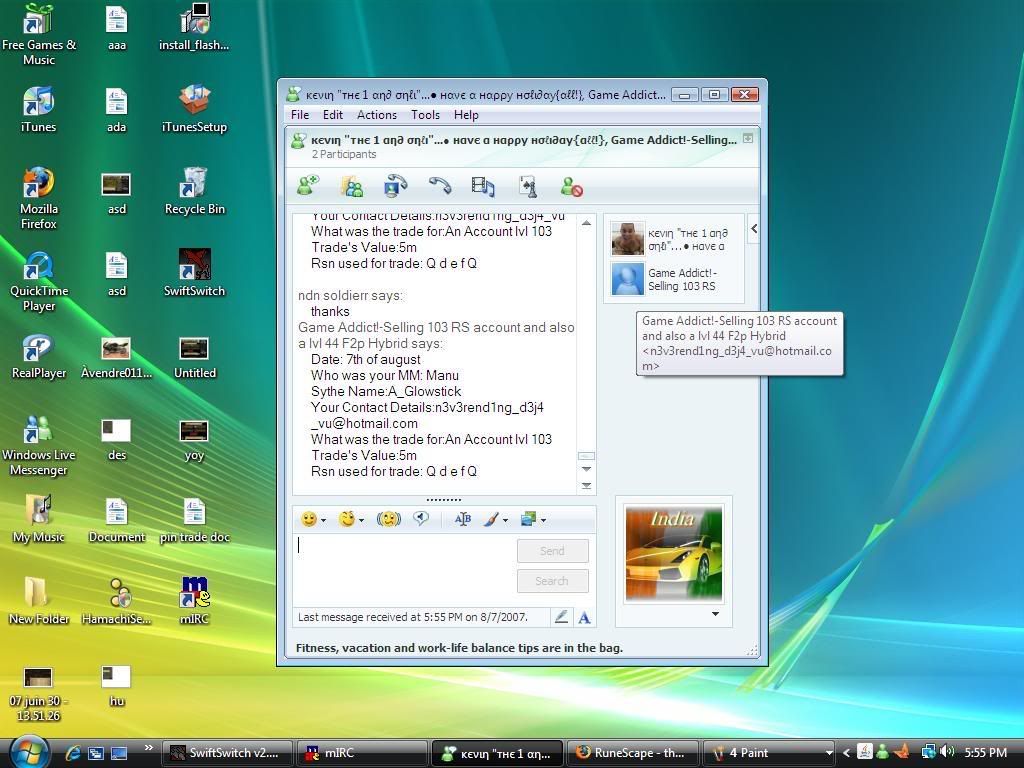1024x768 pixels.
Task: Select the iTunes desktop shortcut
Action: (39, 109)
